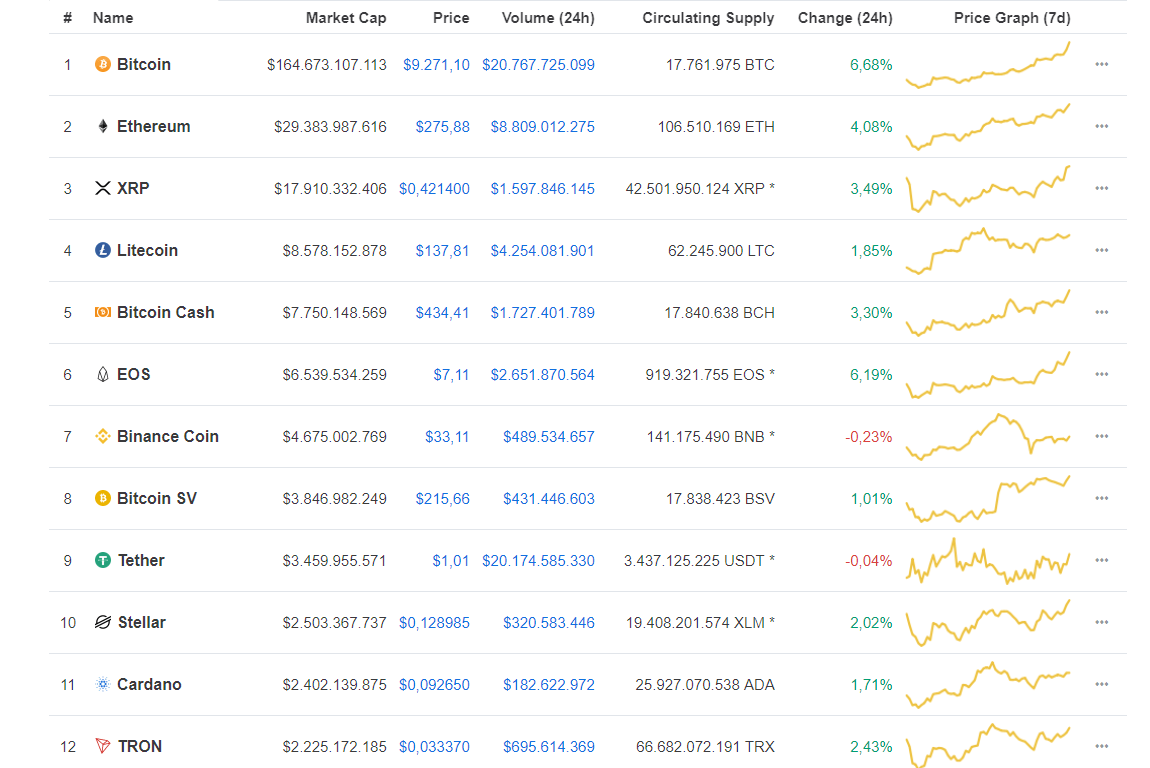Viewport: 1150px width, 768px height.
Task: Click Tether change value -0,04%
Action: 869,560
